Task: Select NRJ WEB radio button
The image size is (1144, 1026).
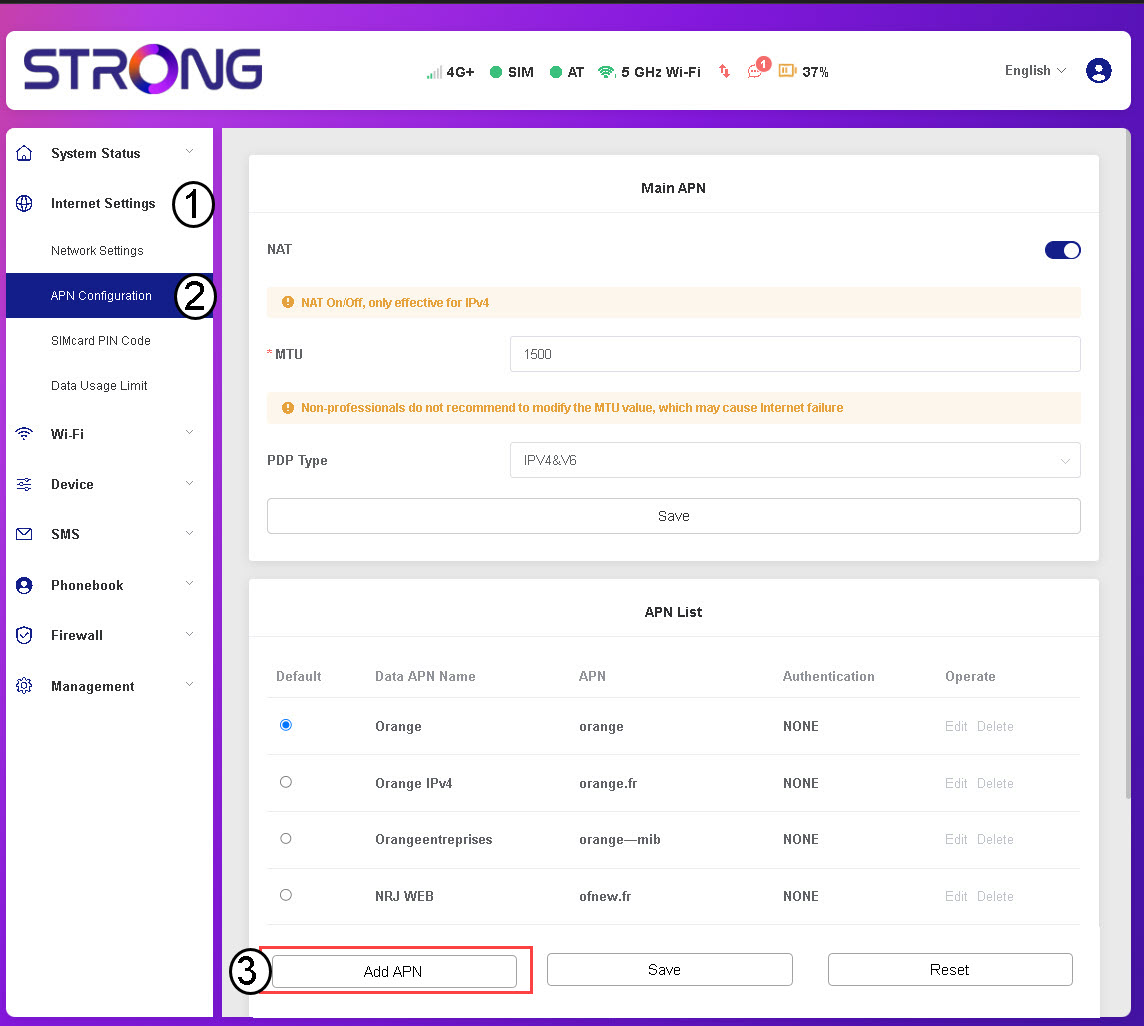Action: (286, 895)
